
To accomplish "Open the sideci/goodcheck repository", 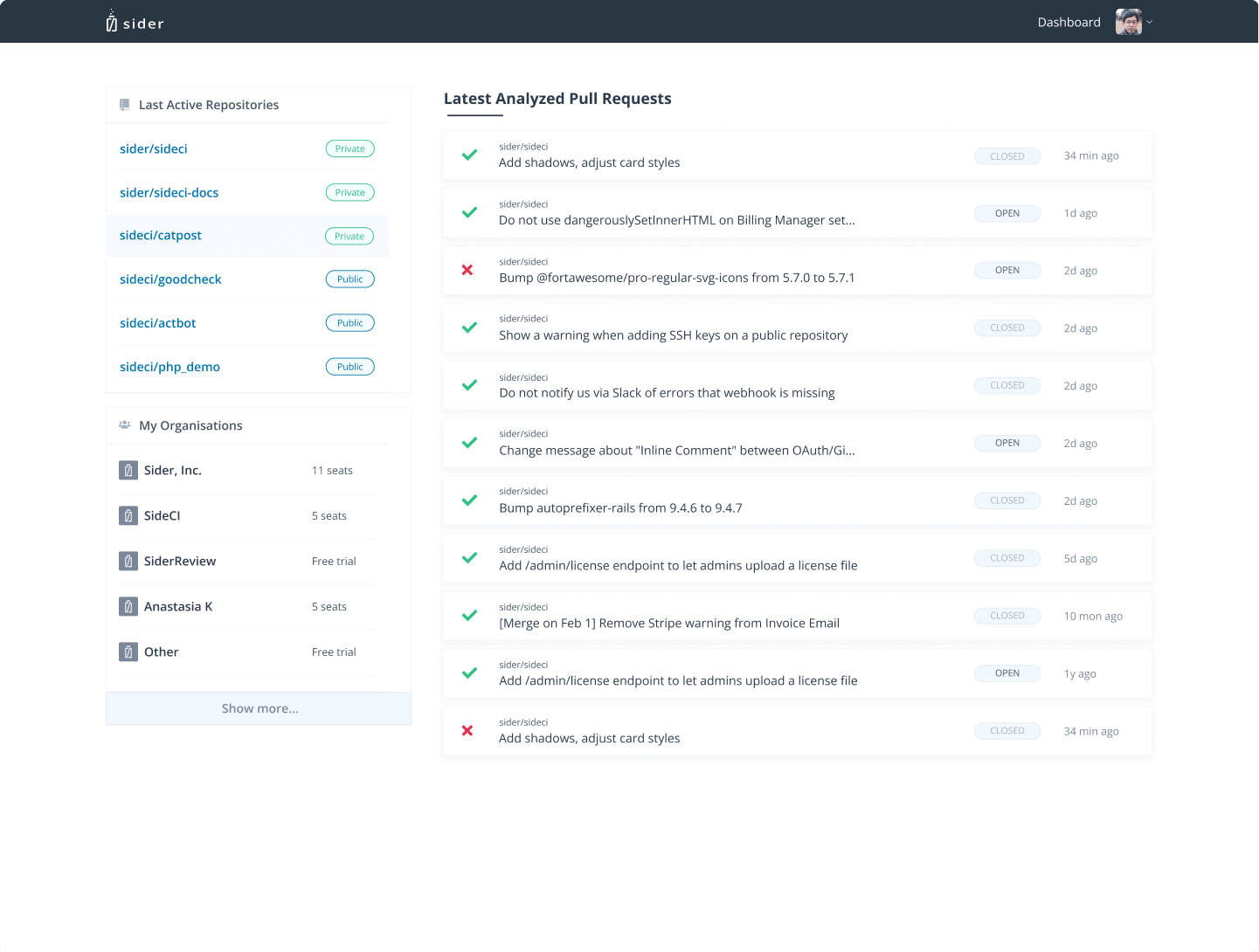I will point(170,279).
